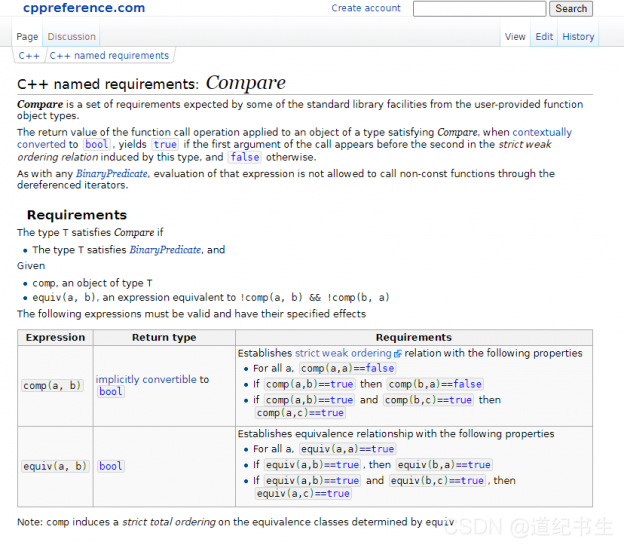
Task: Click bool link in comp(a, b) row
Action: click(x=110, y=392)
